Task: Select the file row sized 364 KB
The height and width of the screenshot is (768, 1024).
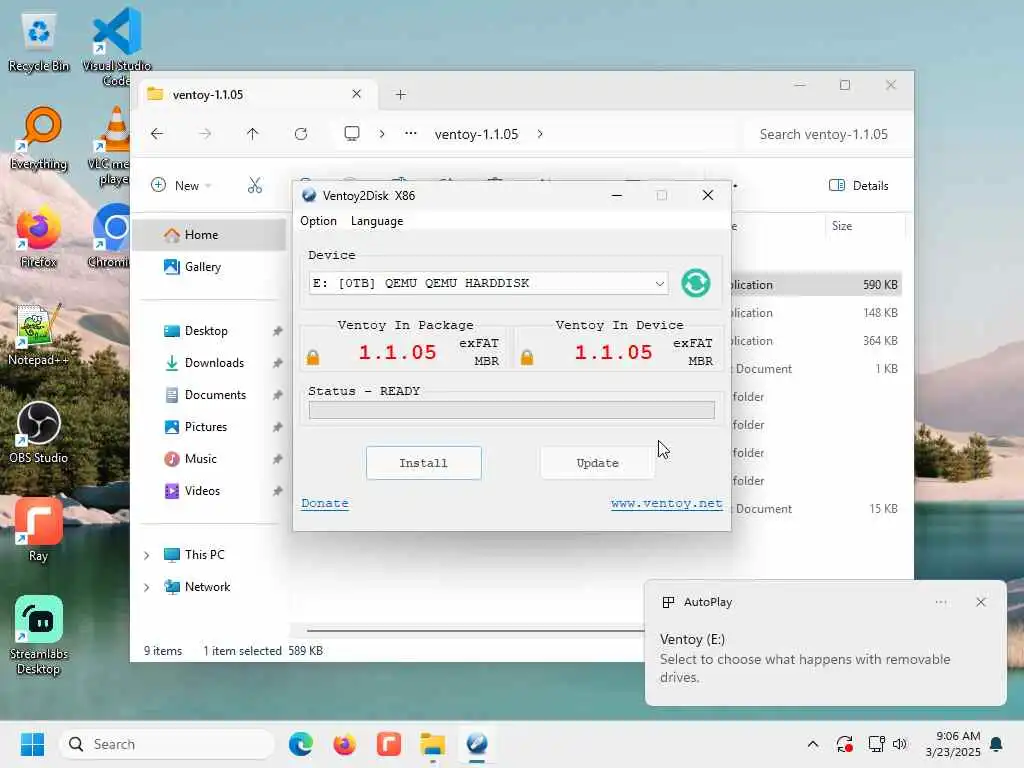Action: pyautogui.click(x=816, y=341)
